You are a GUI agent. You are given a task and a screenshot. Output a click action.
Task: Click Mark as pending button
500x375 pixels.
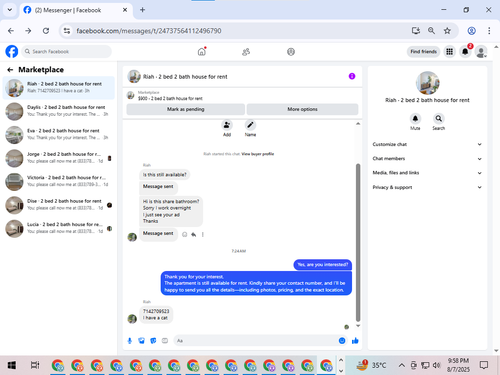[186, 109]
